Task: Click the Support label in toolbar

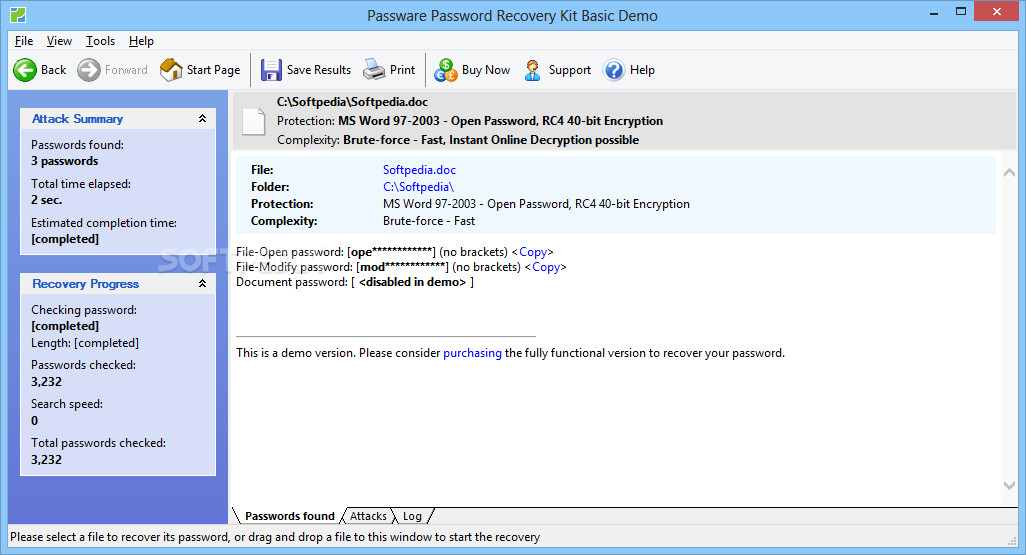Action: (569, 70)
